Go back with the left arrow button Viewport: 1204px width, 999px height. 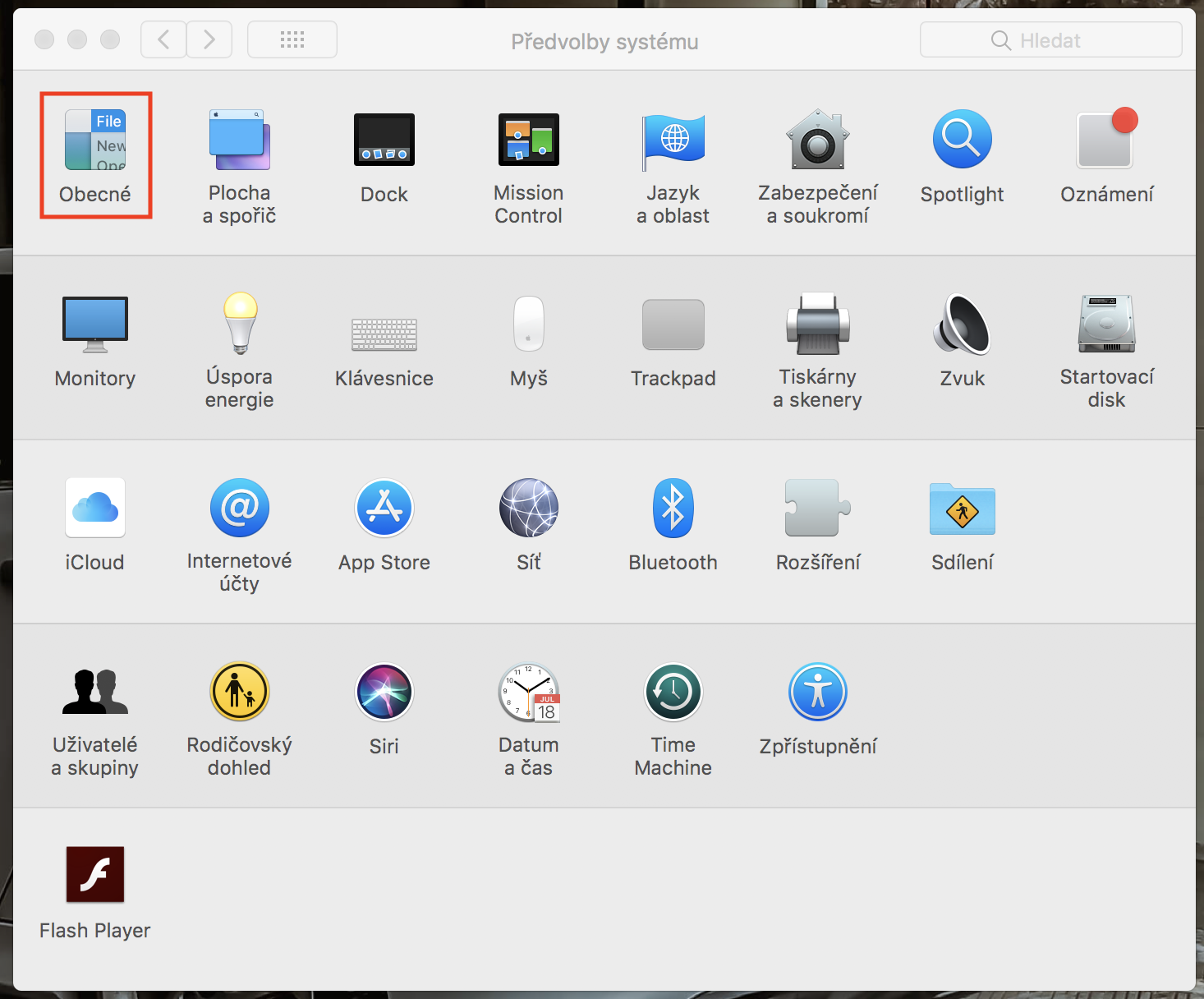tap(163, 39)
